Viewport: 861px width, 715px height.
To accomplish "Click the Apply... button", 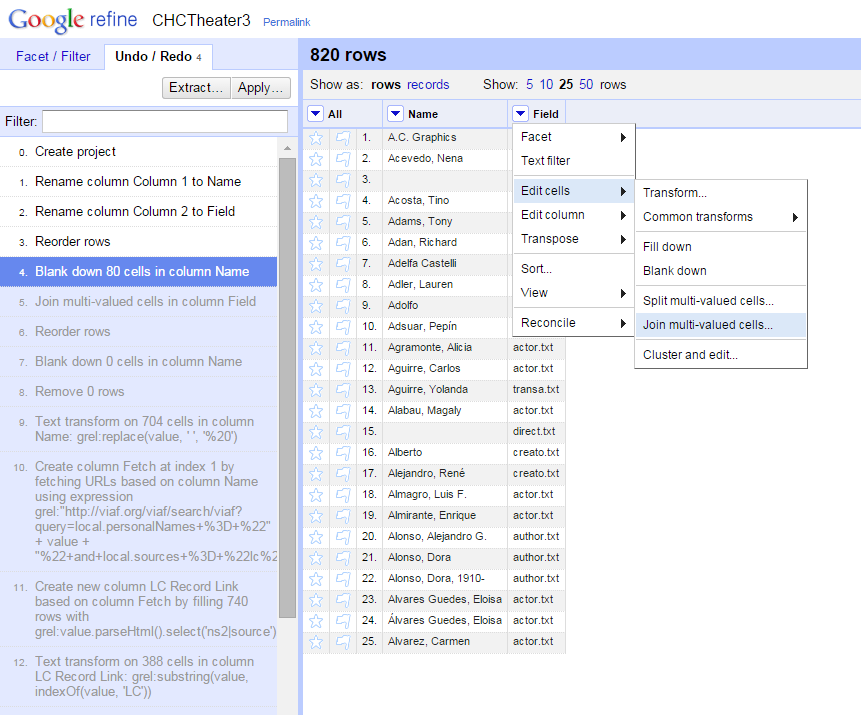I will point(260,88).
